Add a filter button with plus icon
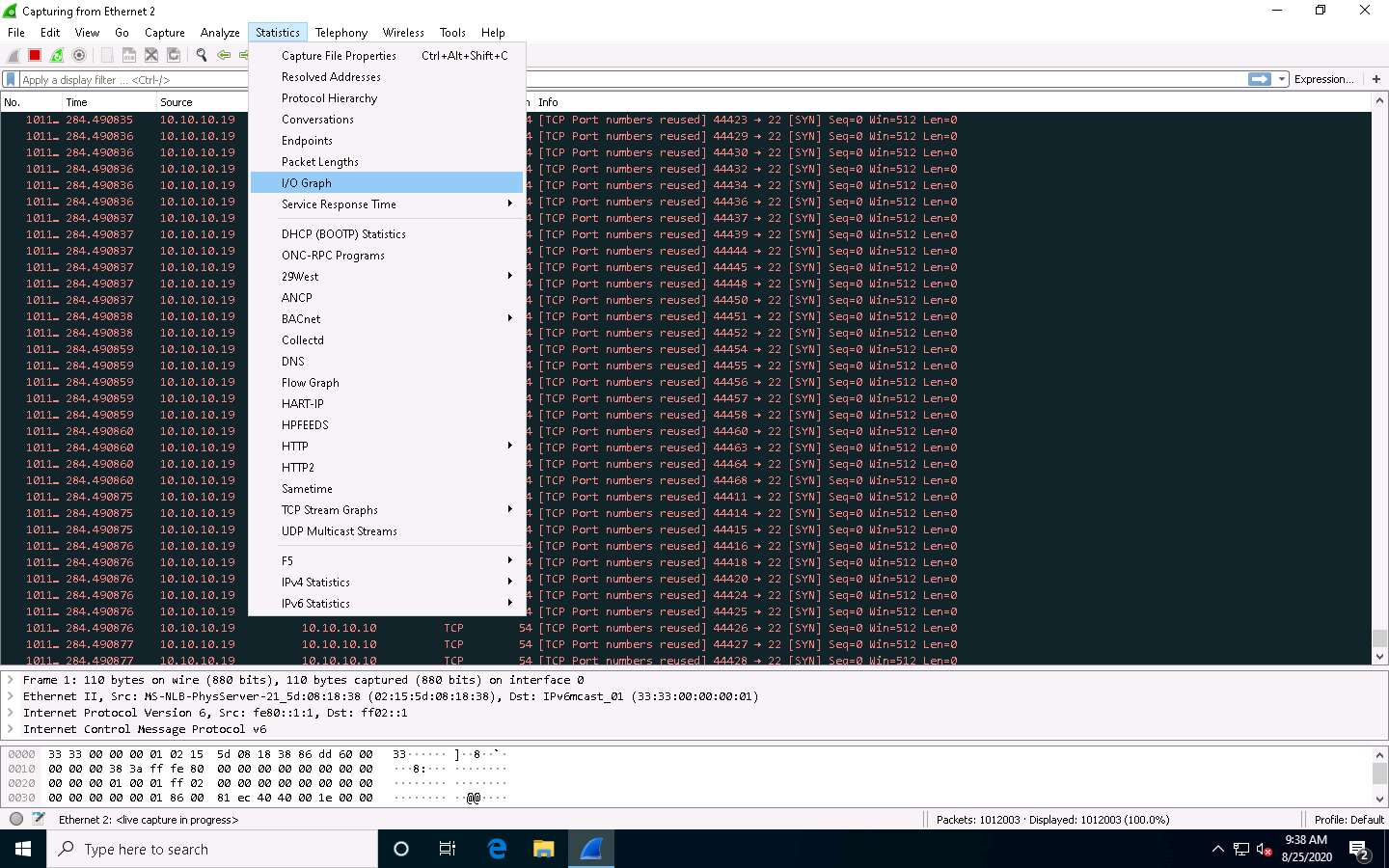Image resolution: width=1389 pixels, height=868 pixels. (x=1376, y=79)
